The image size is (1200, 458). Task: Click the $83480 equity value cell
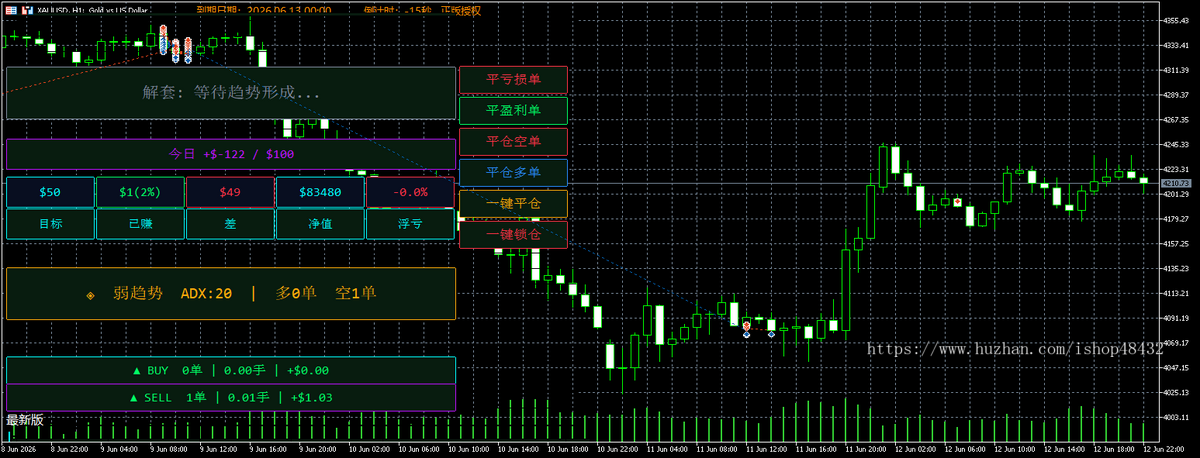point(320,192)
